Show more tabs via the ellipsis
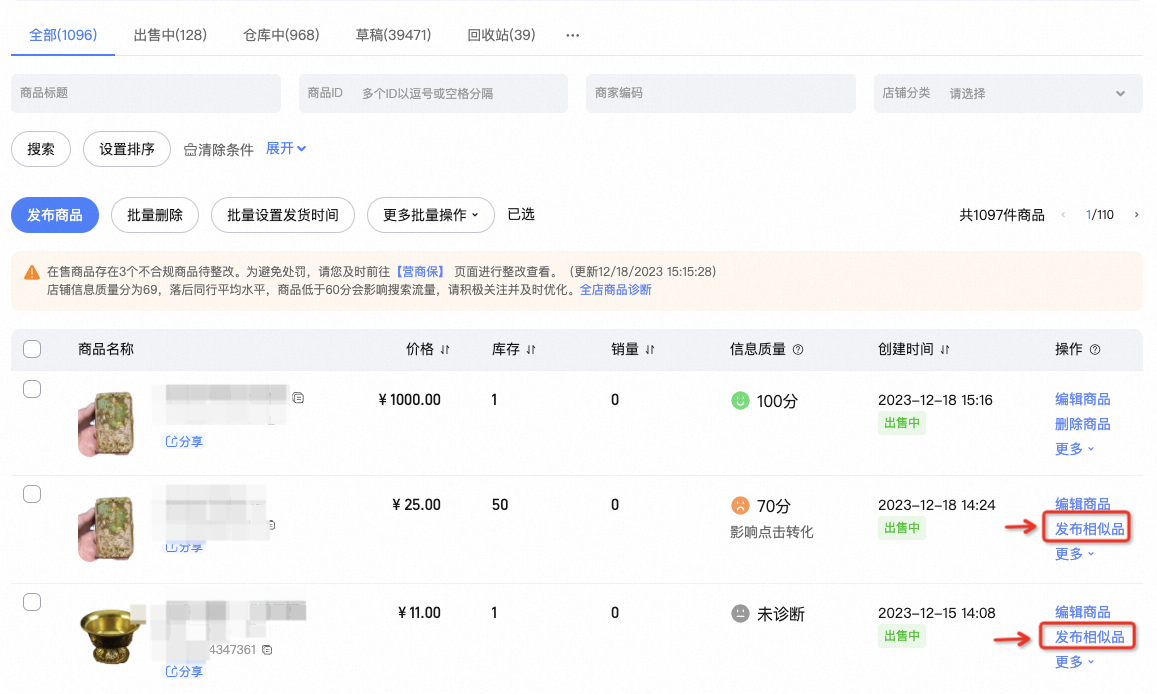This screenshot has height=694, width=1157. click(573, 35)
